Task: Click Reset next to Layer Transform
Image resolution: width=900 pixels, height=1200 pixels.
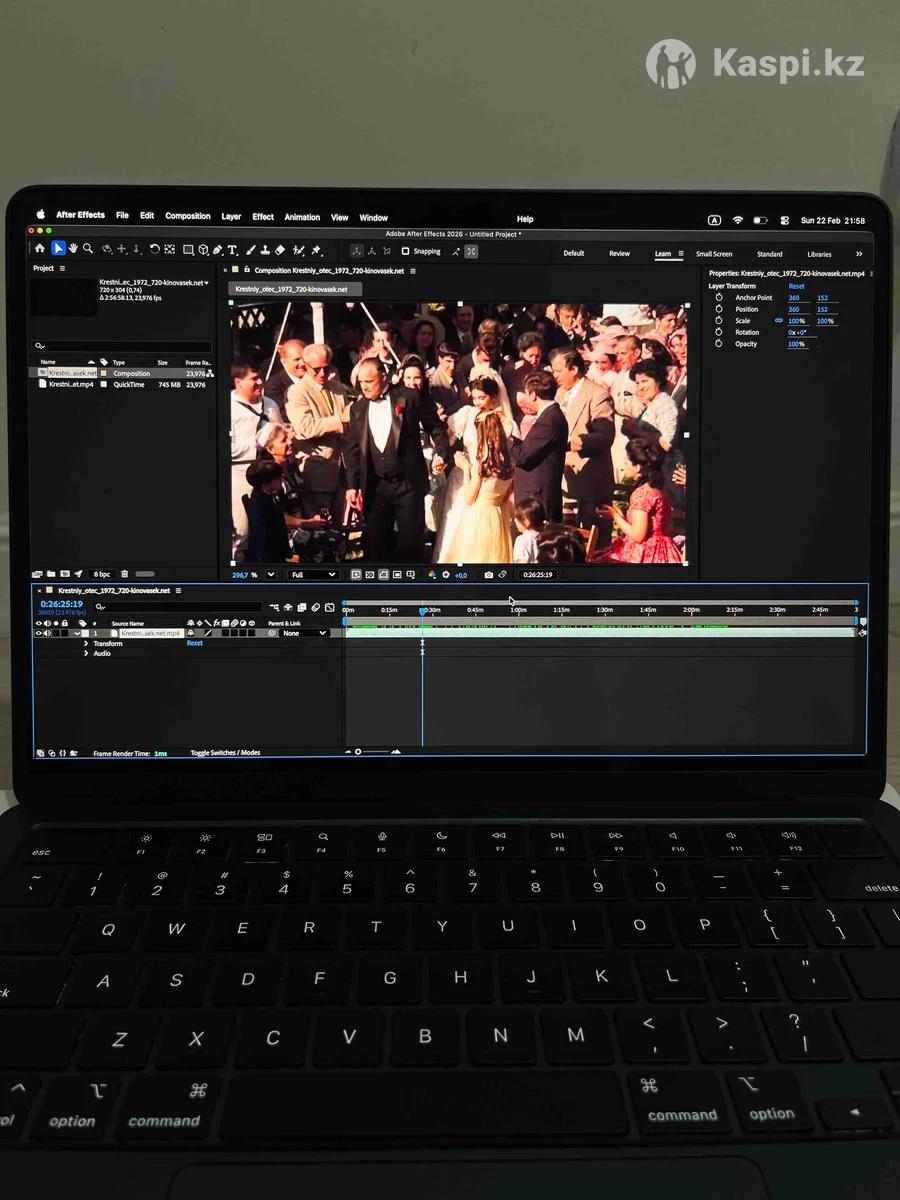Action: (x=796, y=286)
